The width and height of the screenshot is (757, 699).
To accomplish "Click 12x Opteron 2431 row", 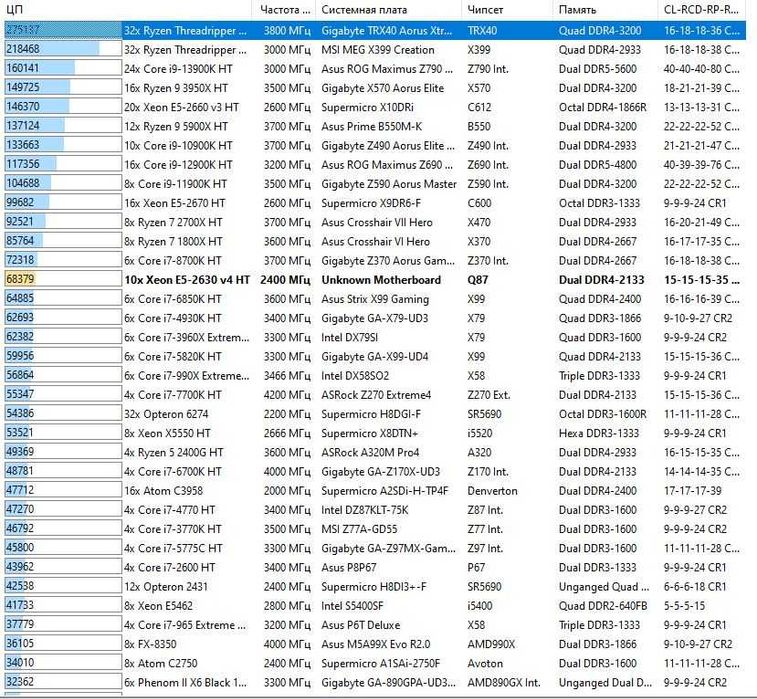I will 375,587.
